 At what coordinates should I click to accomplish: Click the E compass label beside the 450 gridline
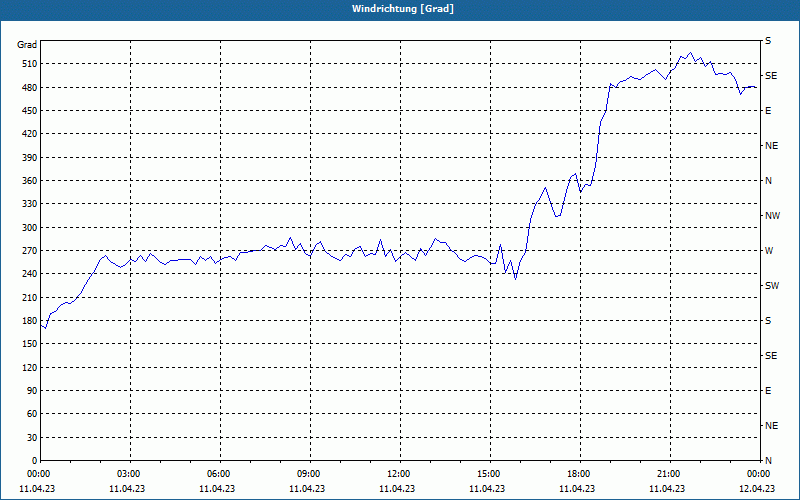tap(768, 111)
